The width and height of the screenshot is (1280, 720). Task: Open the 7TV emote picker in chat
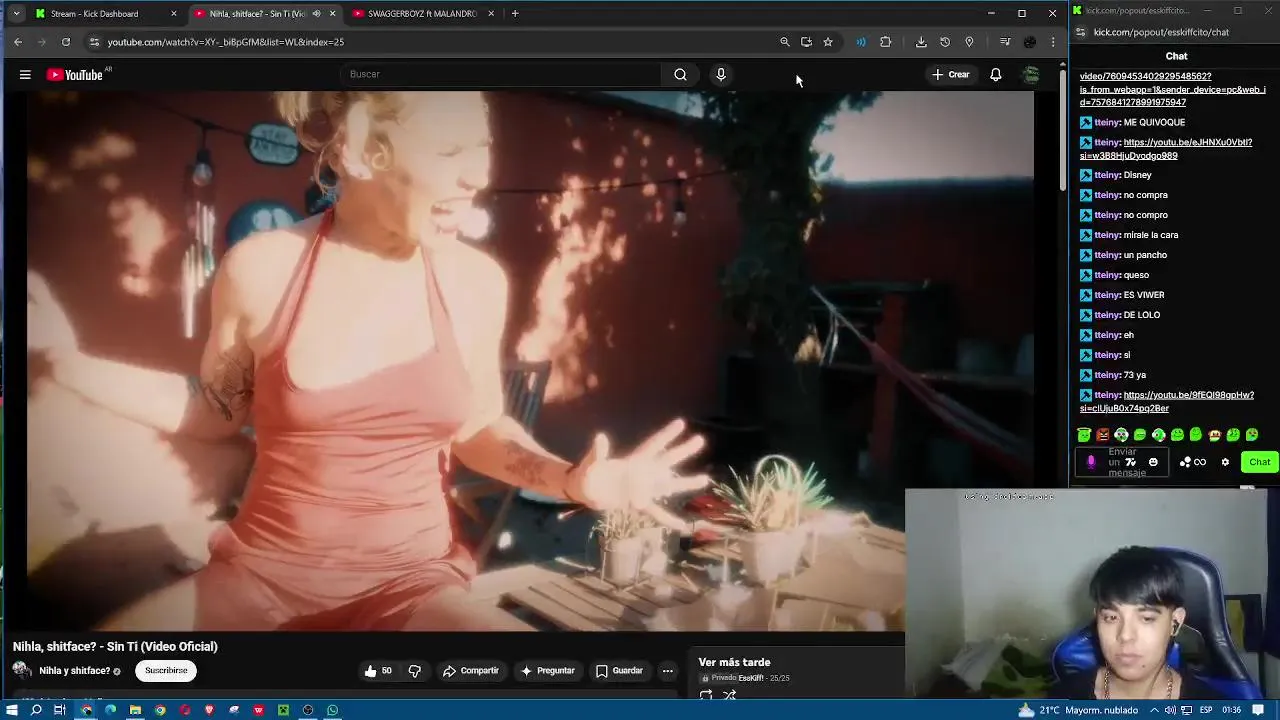coord(1131,462)
